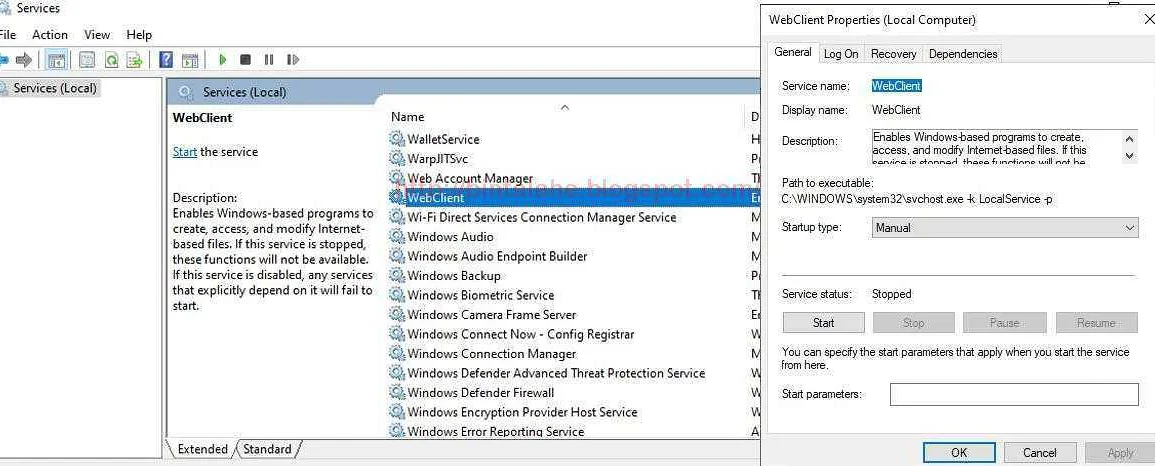Image resolution: width=1155 pixels, height=466 pixels.
Task: Click the blue Help question mark icon
Action: [x=166, y=60]
